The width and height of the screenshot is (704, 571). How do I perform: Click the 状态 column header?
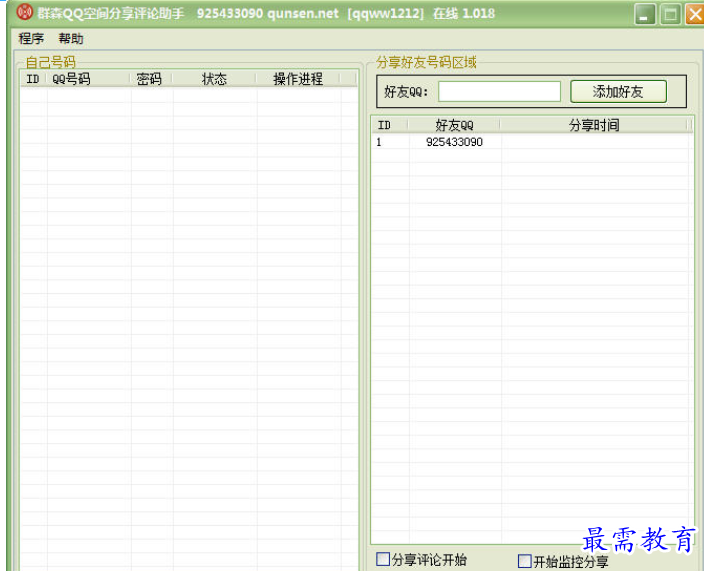coord(215,79)
